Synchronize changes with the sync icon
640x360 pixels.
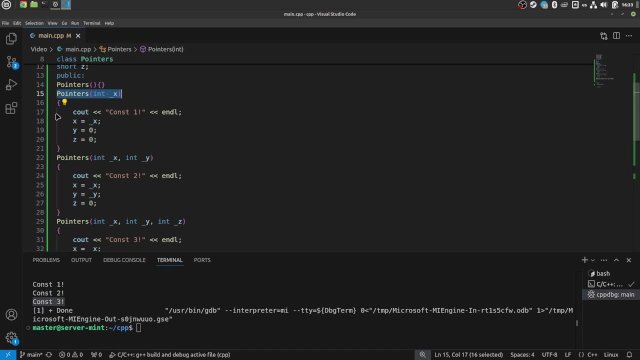(49, 355)
